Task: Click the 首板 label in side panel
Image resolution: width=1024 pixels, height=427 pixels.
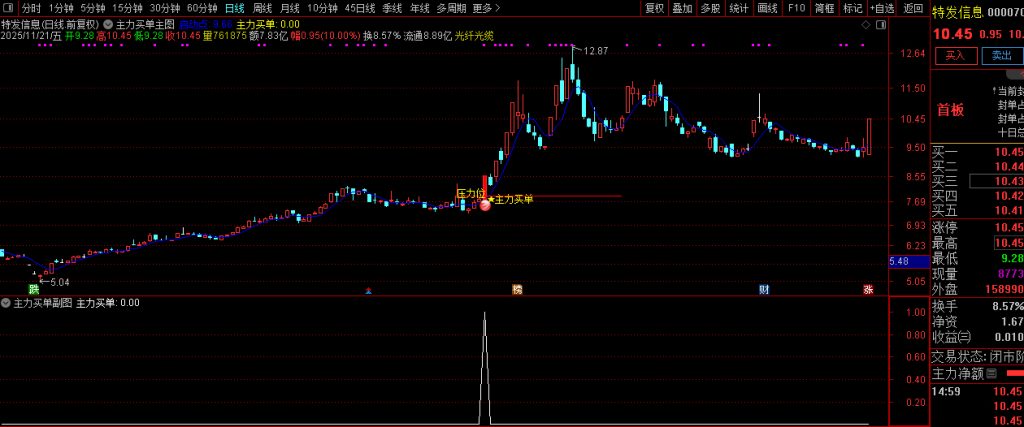Action: pyautogui.click(x=951, y=110)
